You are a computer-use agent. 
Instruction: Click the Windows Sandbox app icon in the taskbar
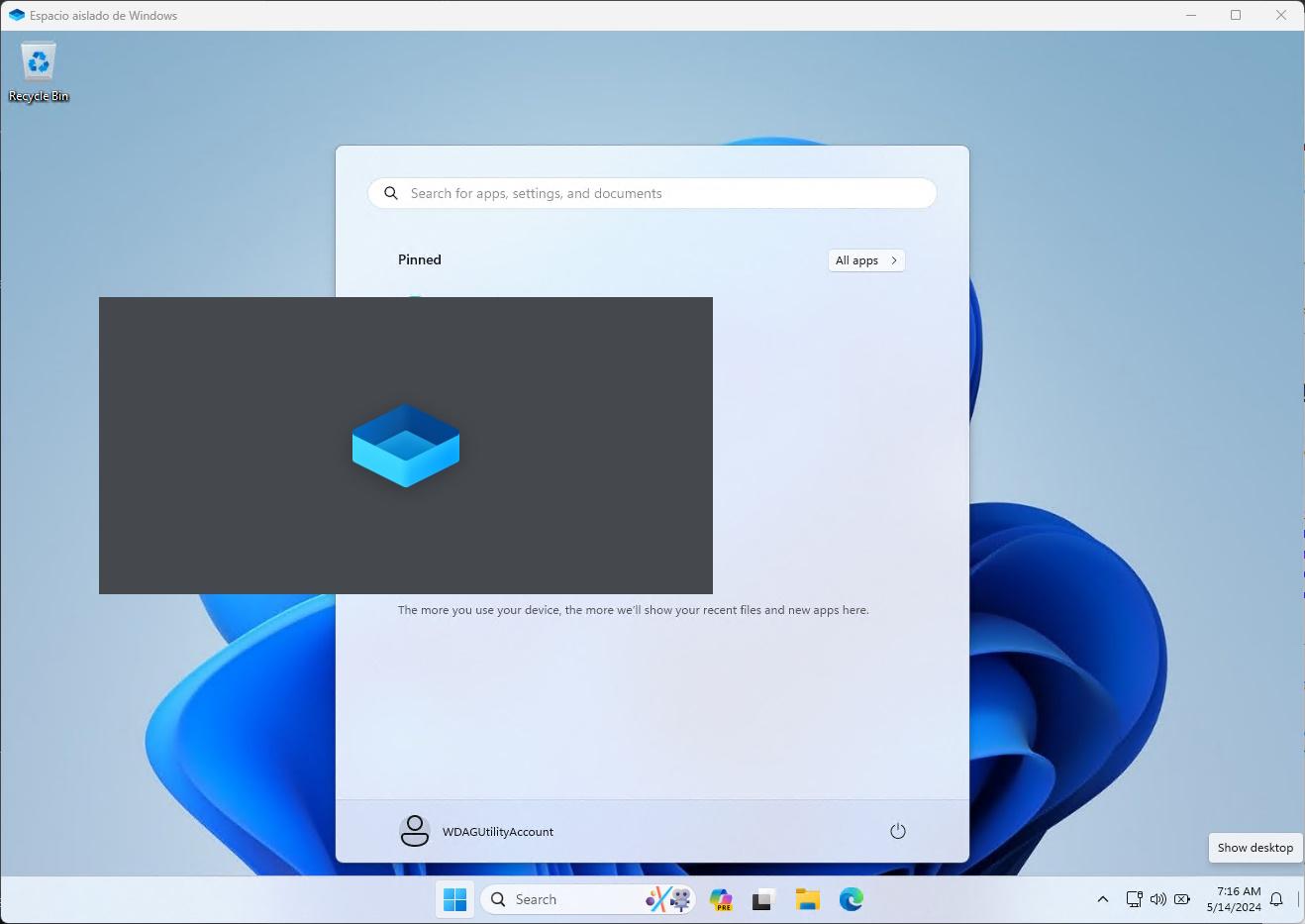pyautogui.click(x=760, y=899)
